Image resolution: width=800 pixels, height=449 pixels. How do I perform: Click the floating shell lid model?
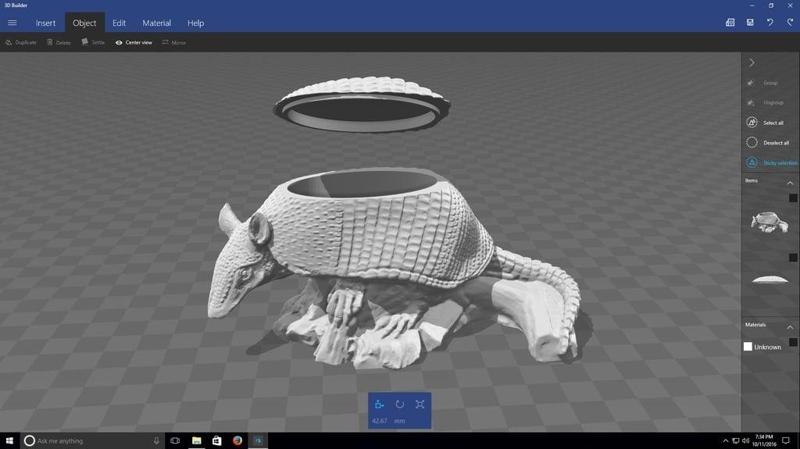362,105
